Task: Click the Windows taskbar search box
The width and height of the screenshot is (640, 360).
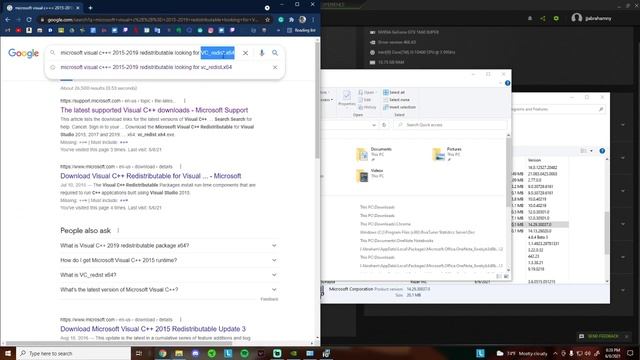Action: click(73, 353)
